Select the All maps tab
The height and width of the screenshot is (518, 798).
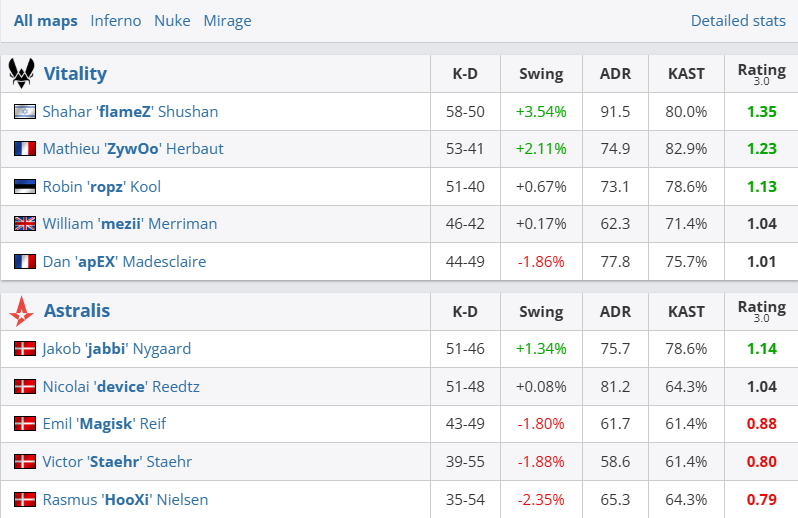tap(45, 21)
